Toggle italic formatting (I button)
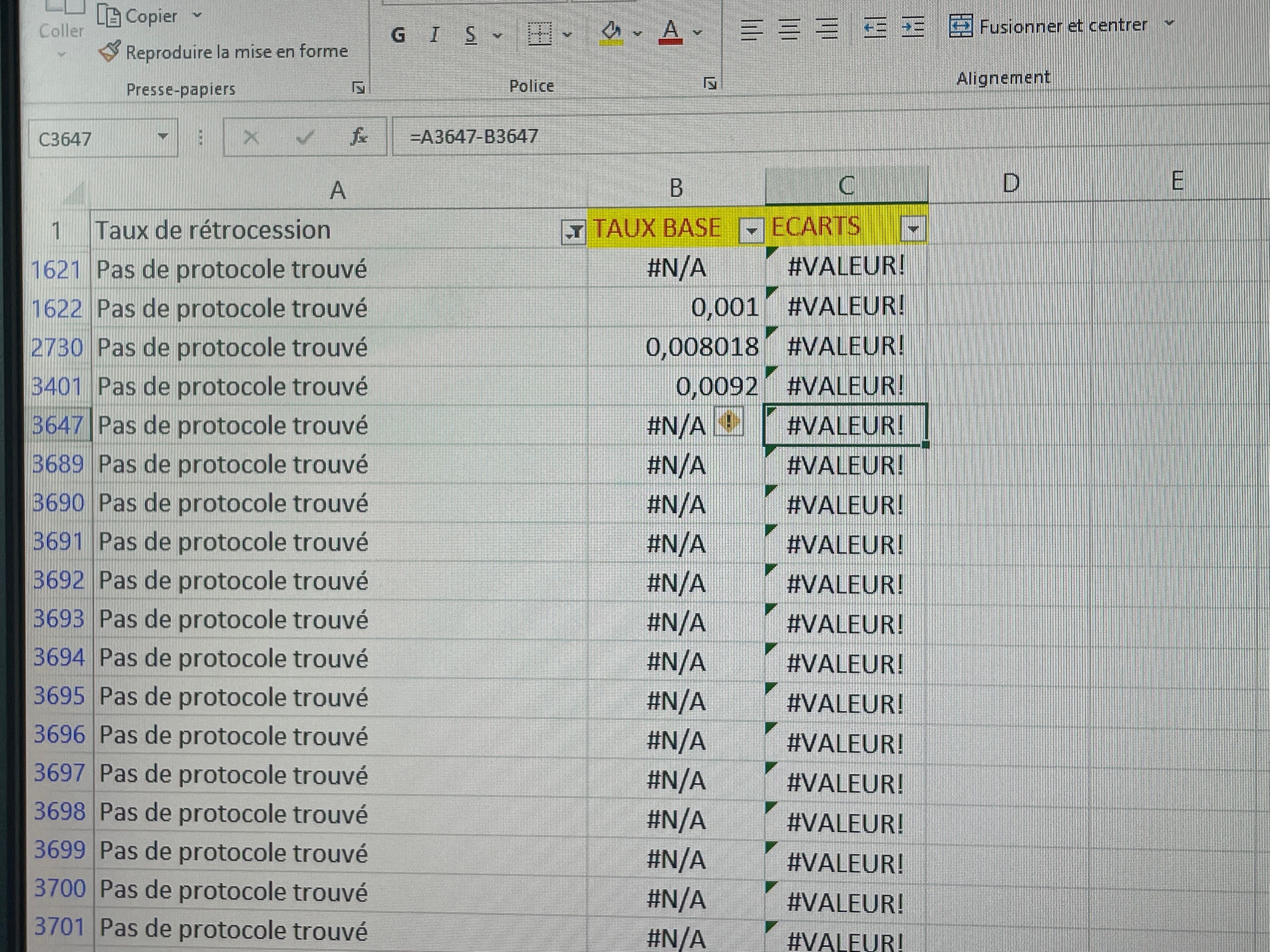This screenshot has height=952, width=1270. point(435,35)
